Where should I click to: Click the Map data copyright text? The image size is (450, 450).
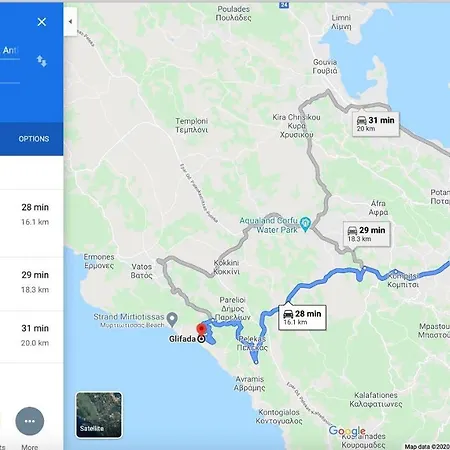pyautogui.click(x=427, y=446)
